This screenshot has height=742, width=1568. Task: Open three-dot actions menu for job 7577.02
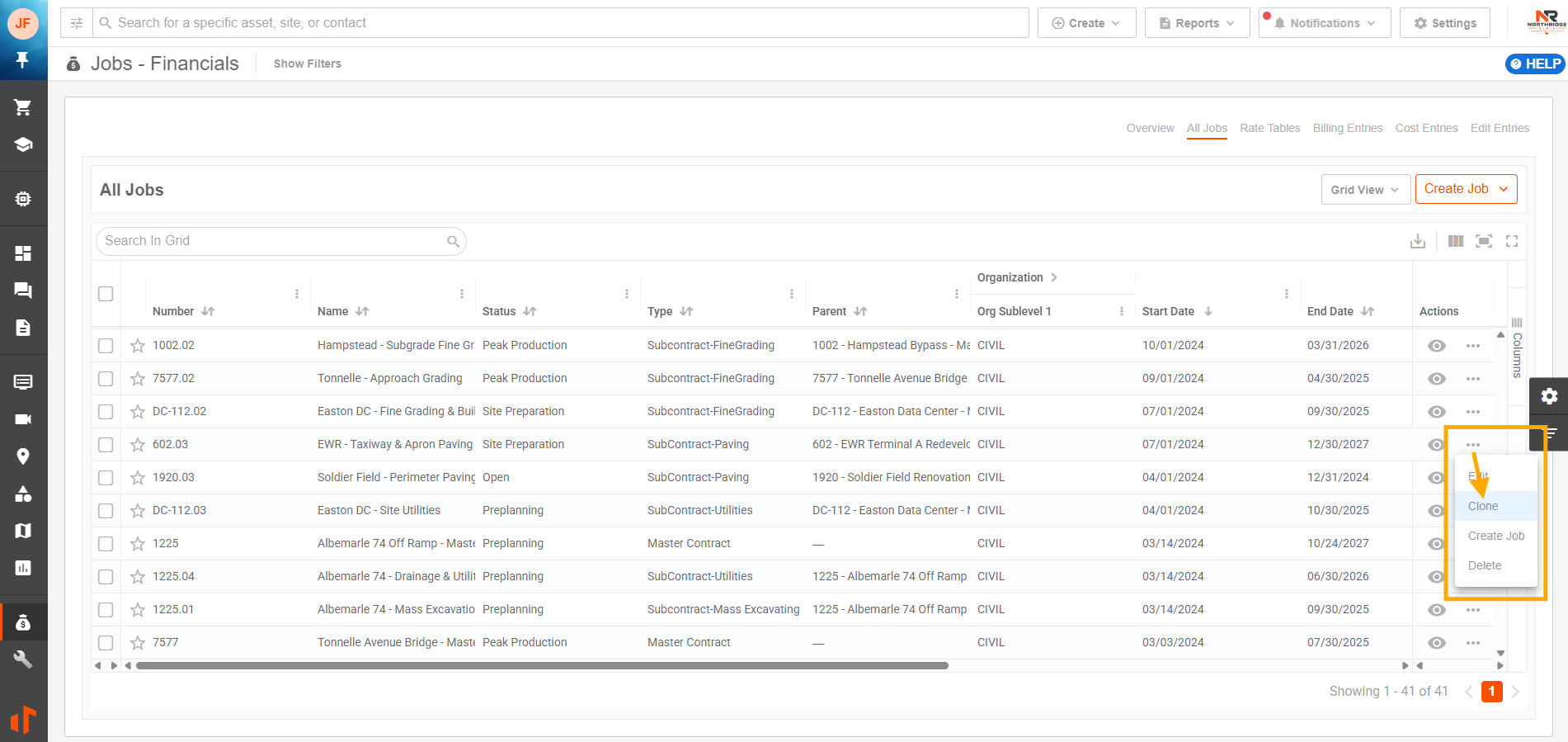[1473, 379]
